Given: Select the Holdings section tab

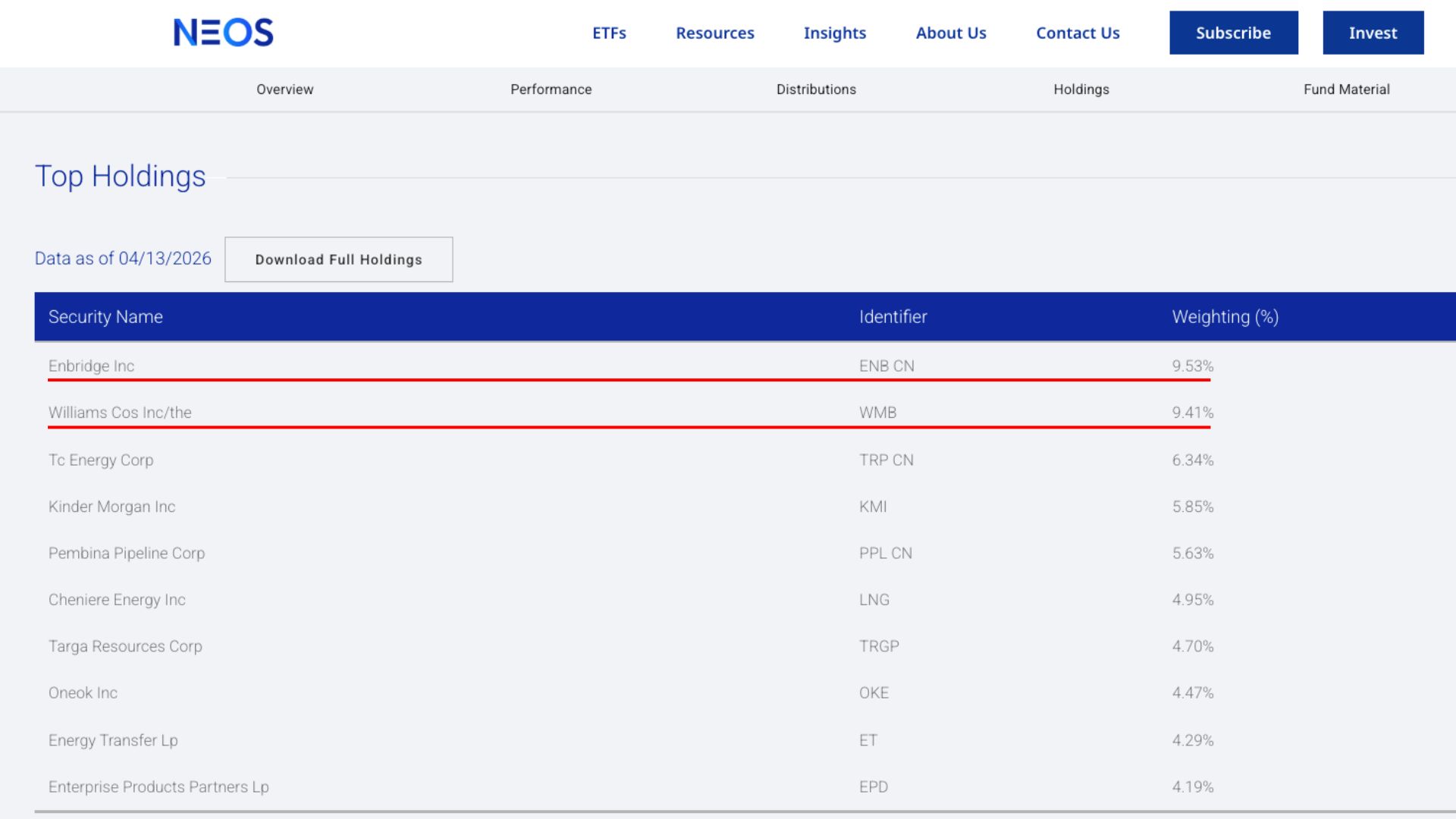Looking at the screenshot, I should coord(1081,89).
